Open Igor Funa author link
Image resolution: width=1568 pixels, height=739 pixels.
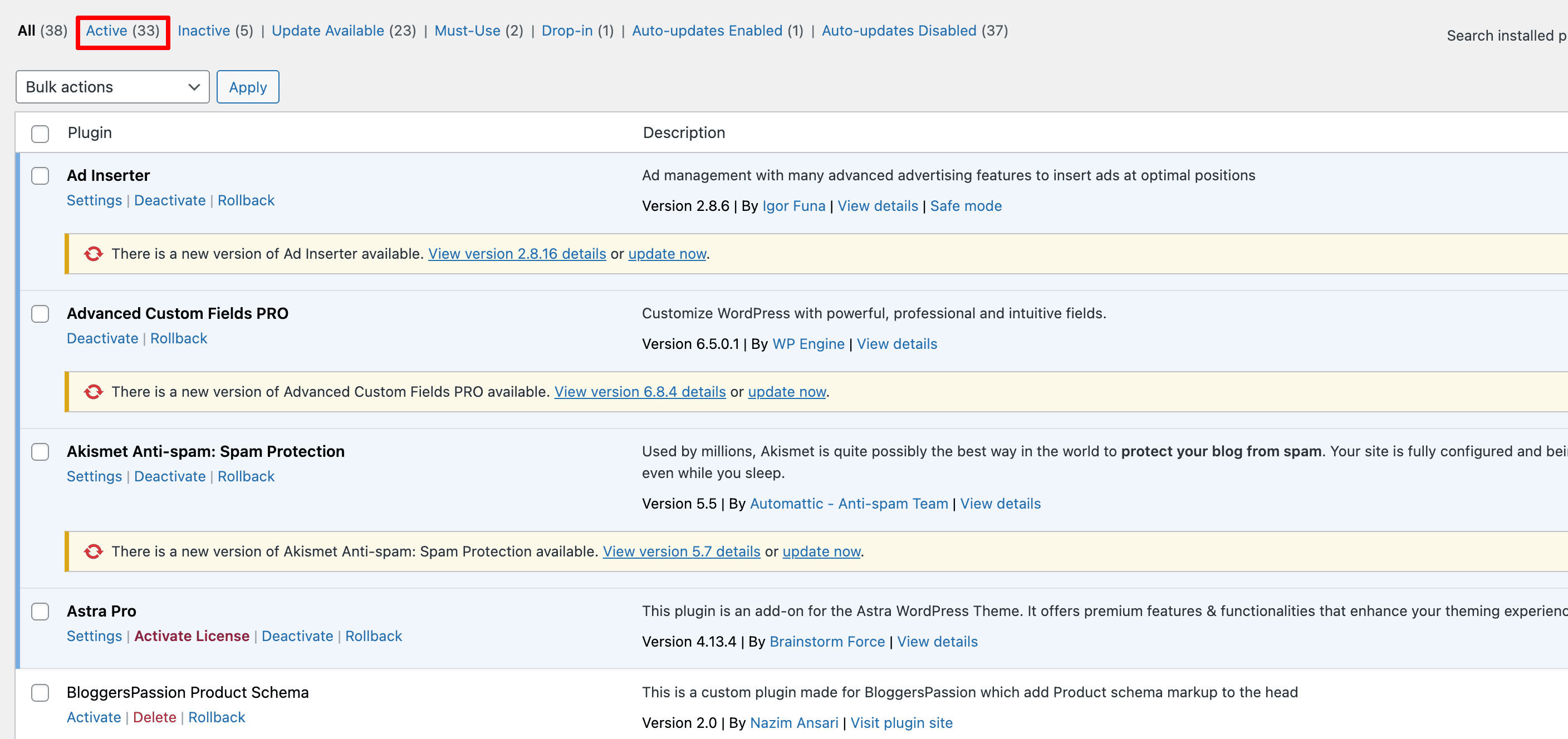[793, 206]
